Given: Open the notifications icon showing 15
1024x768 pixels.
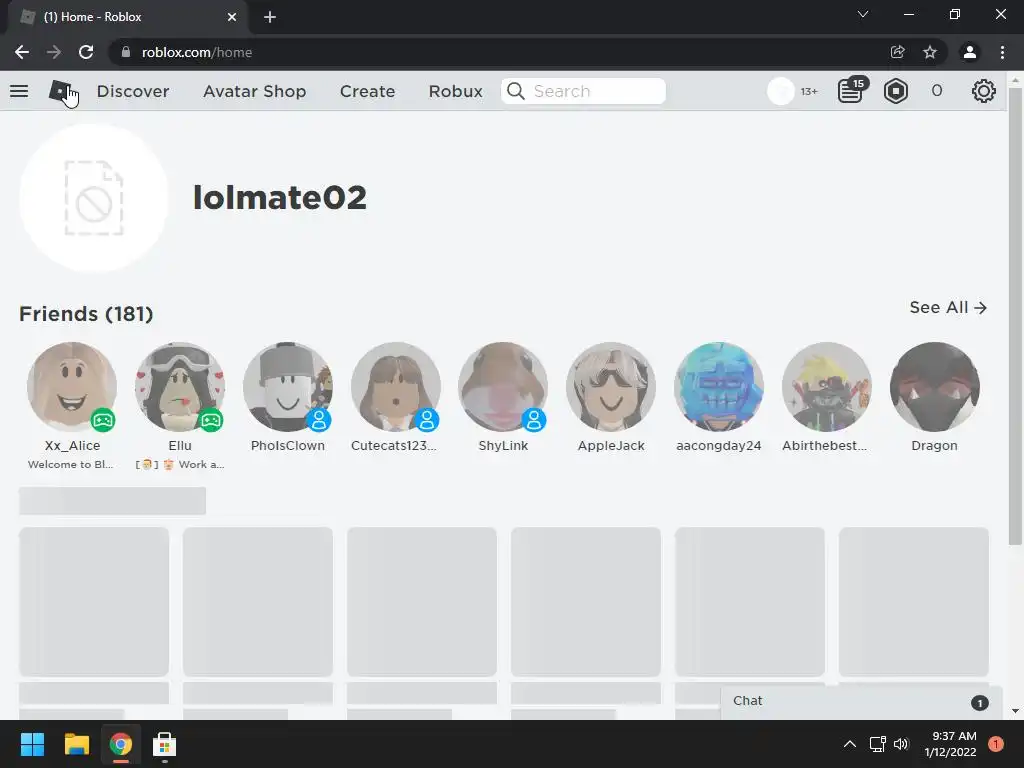Looking at the screenshot, I should [x=851, y=90].
